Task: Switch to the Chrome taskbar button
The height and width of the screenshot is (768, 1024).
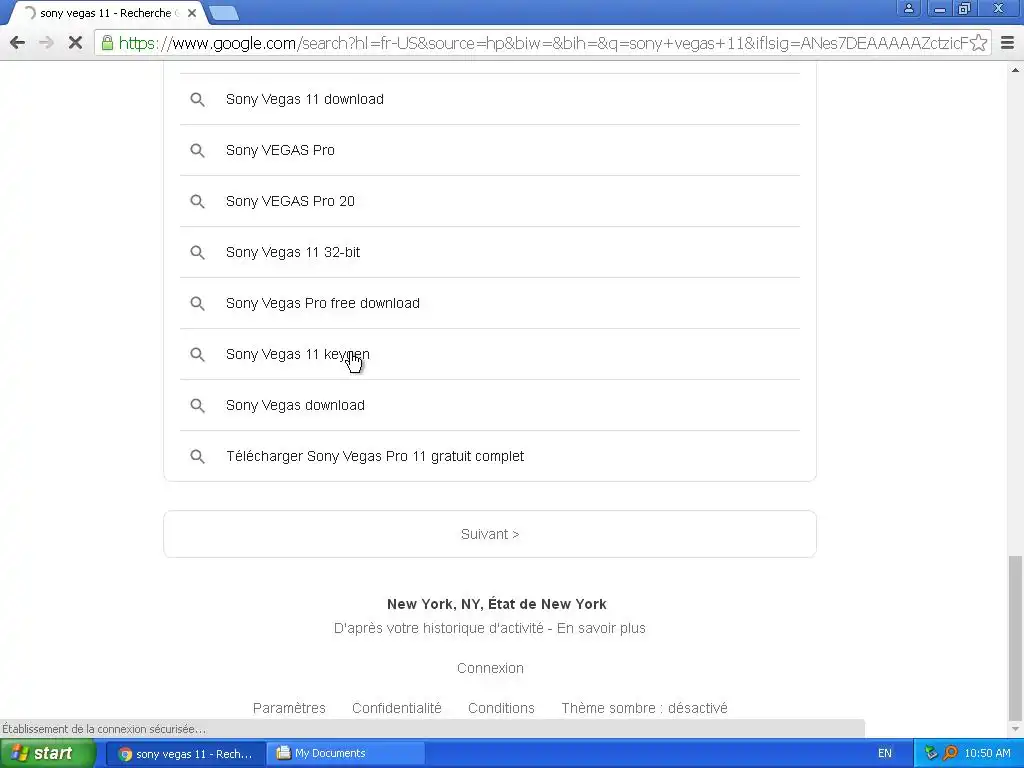Action: [186, 754]
